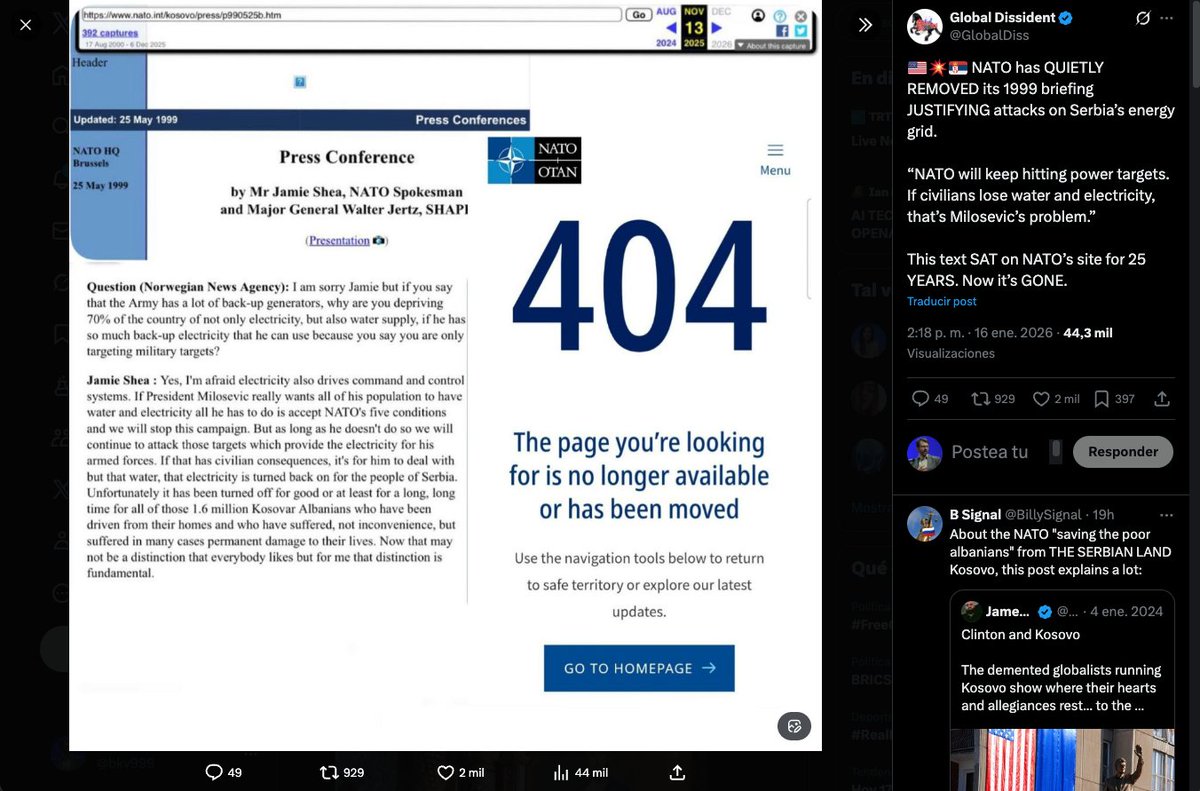Click the verified badge next to Global Dissident

1066,18
